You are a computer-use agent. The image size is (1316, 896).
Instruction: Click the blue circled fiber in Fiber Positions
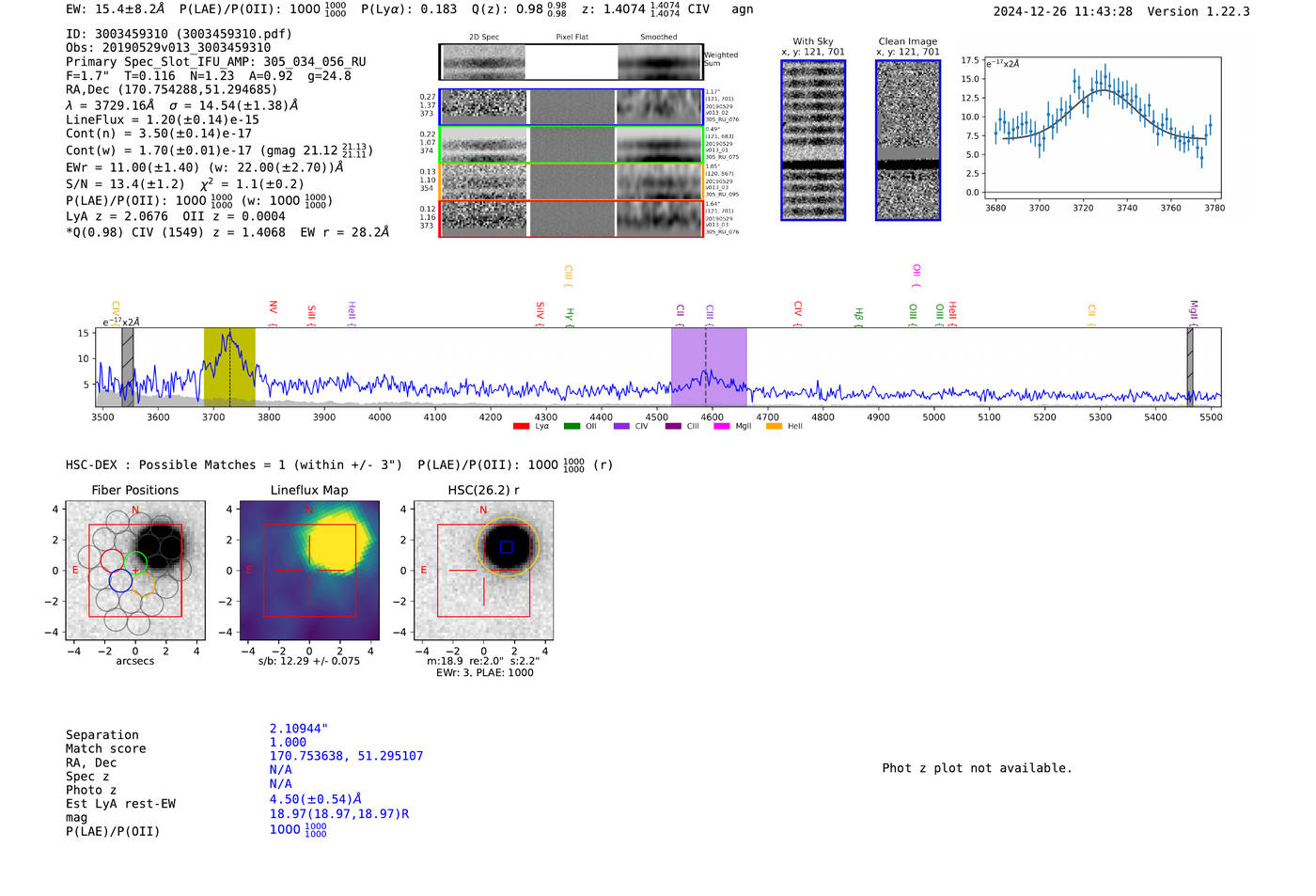pos(120,580)
